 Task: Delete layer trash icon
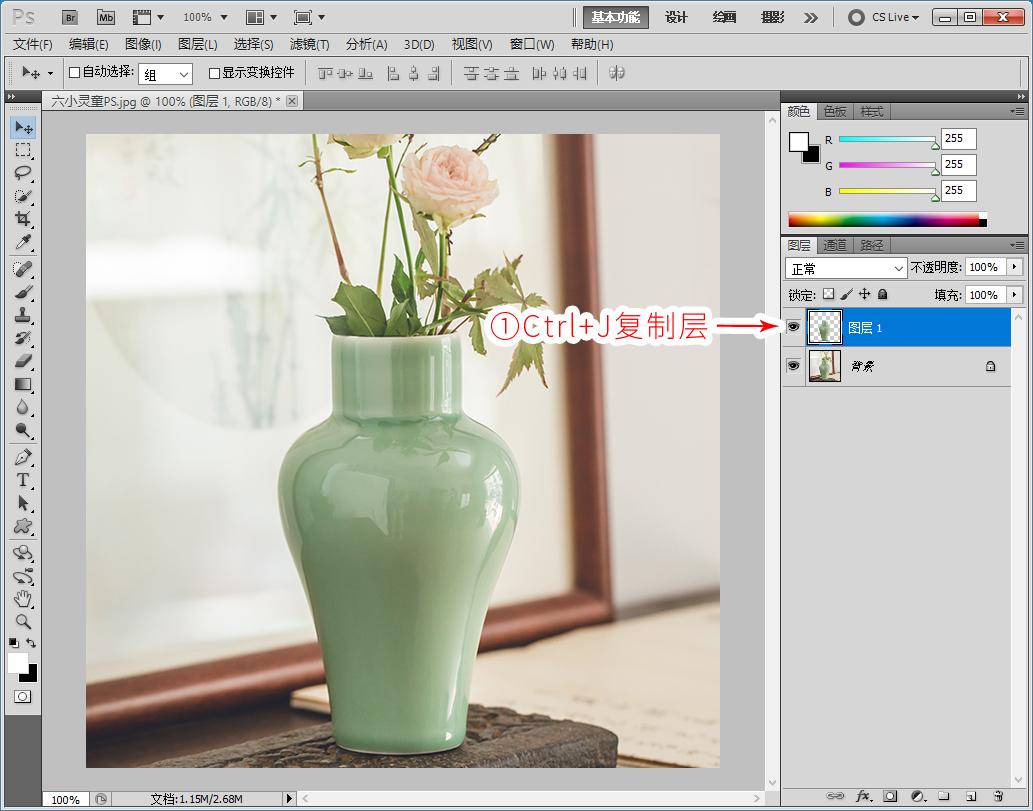[x=998, y=796]
